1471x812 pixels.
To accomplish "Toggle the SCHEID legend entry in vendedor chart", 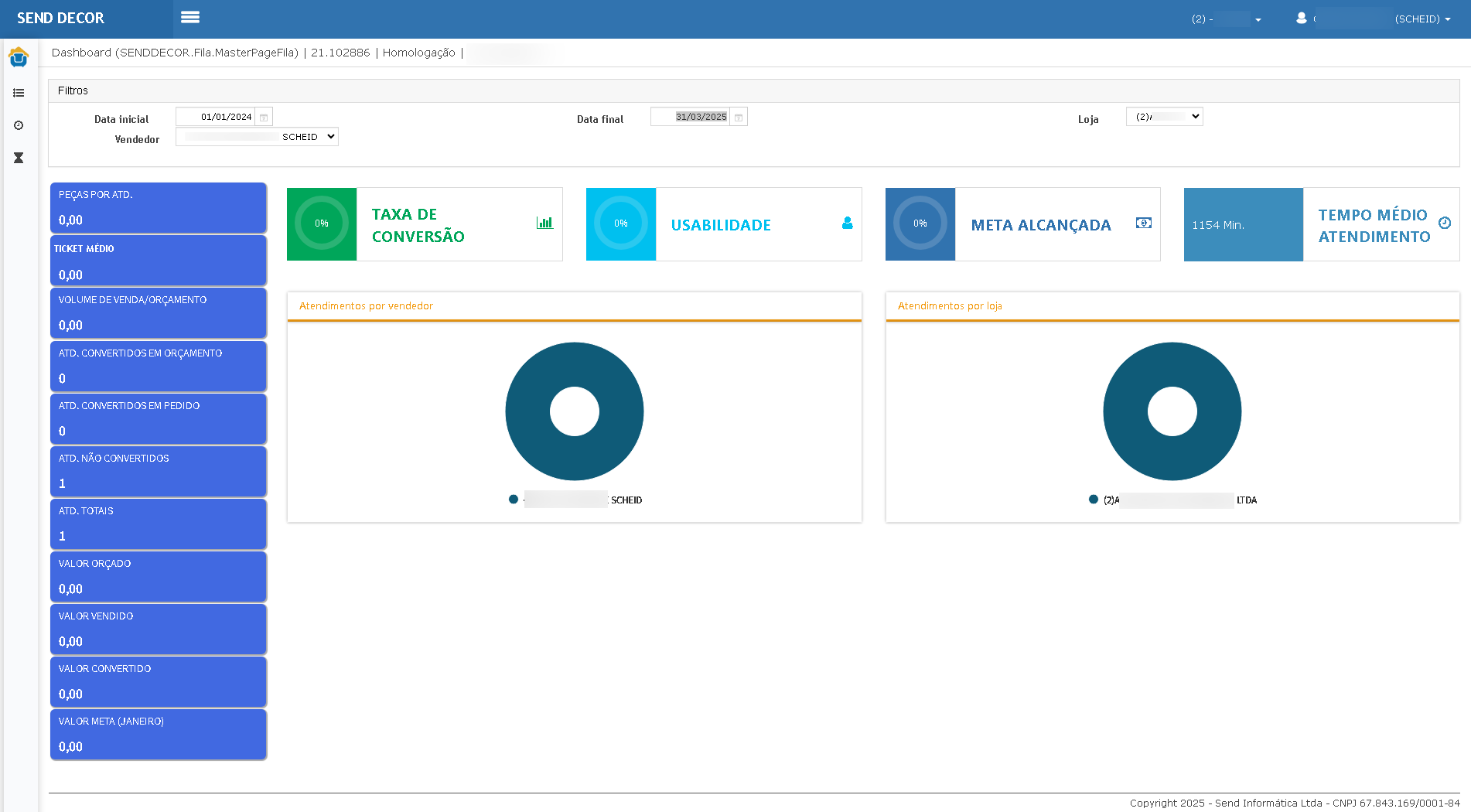I will pyautogui.click(x=575, y=500).
